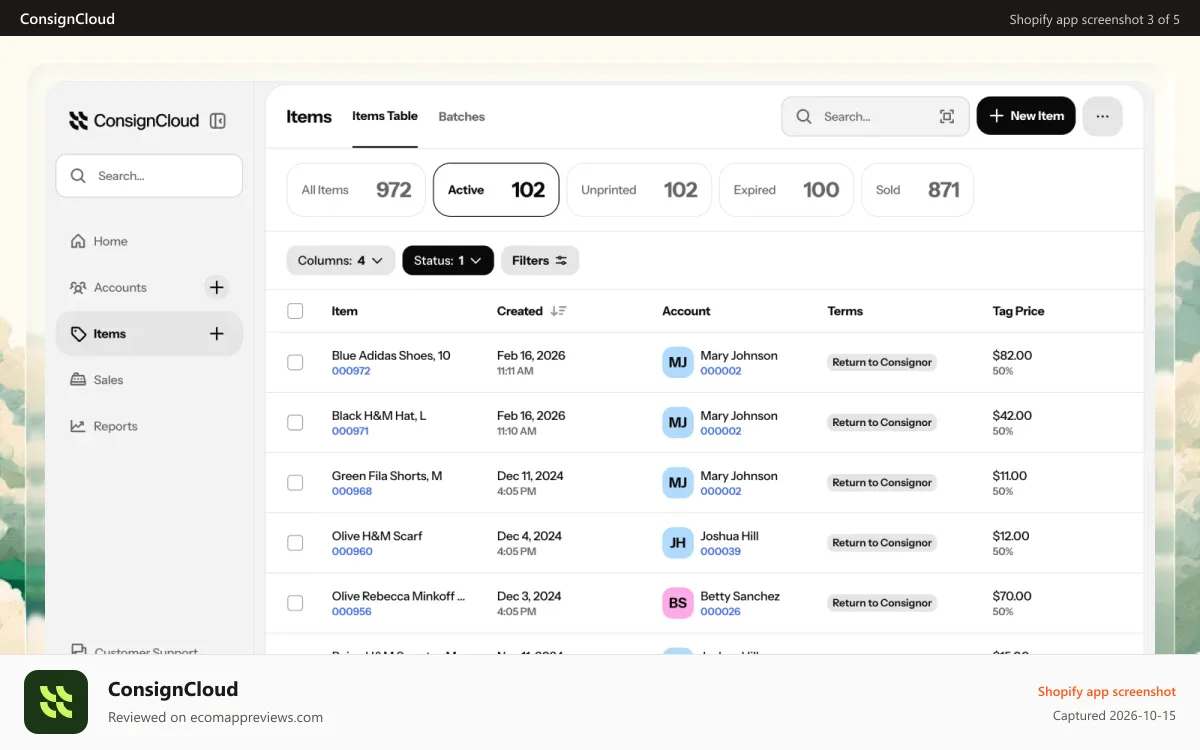Viewport: 1200px width, 750px height.
Task: Open item link 000972
Action: click(x=351, y=371)
